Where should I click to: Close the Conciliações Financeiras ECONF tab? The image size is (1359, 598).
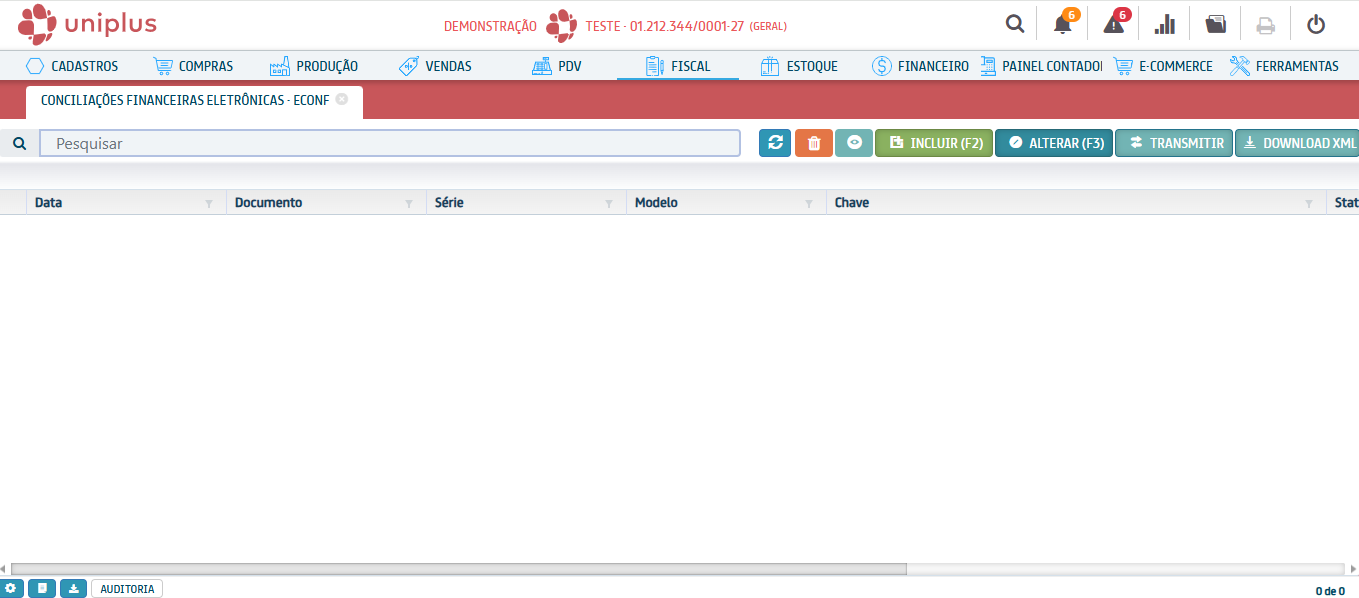click(342, 99)
